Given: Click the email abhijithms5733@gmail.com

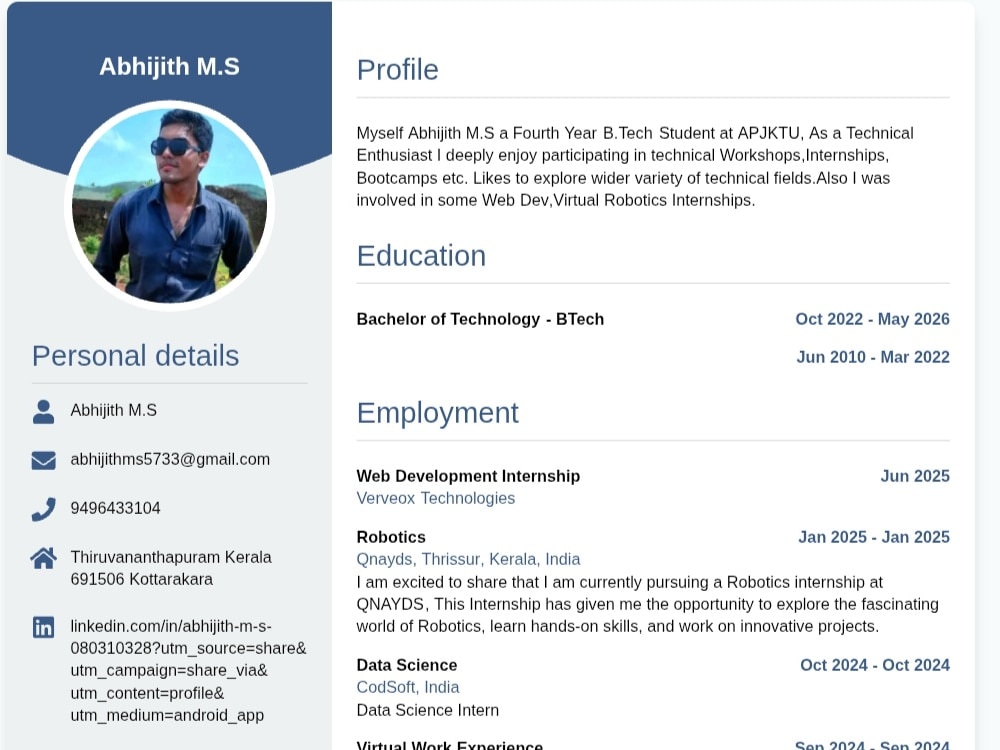Looking at the screenshot, I should [x=170, y=459].
